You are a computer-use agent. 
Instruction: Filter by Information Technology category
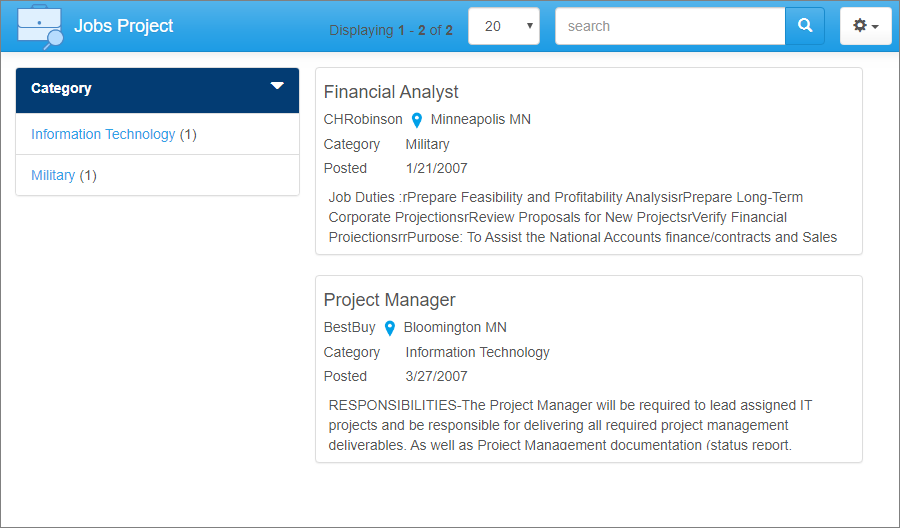pyautogui.click(x=103, y=134)
